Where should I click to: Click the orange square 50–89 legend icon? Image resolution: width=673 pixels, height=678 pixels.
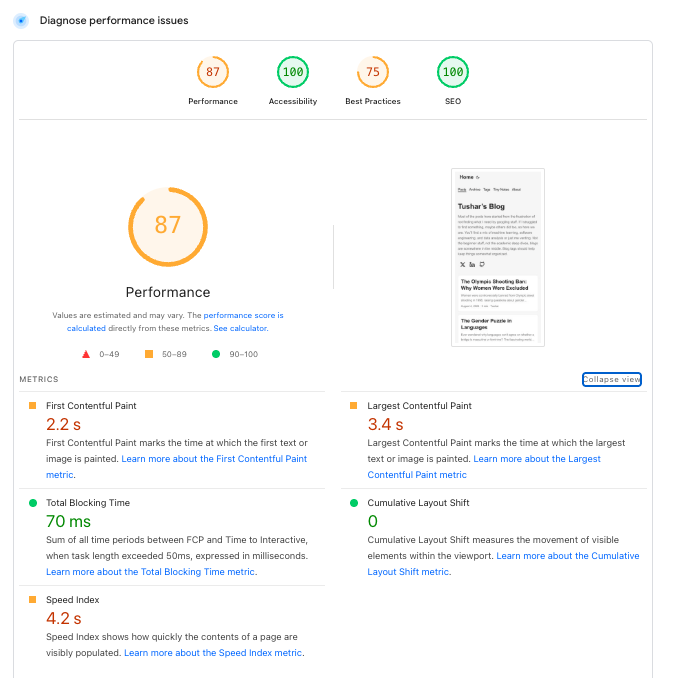(x=149, y=354)
